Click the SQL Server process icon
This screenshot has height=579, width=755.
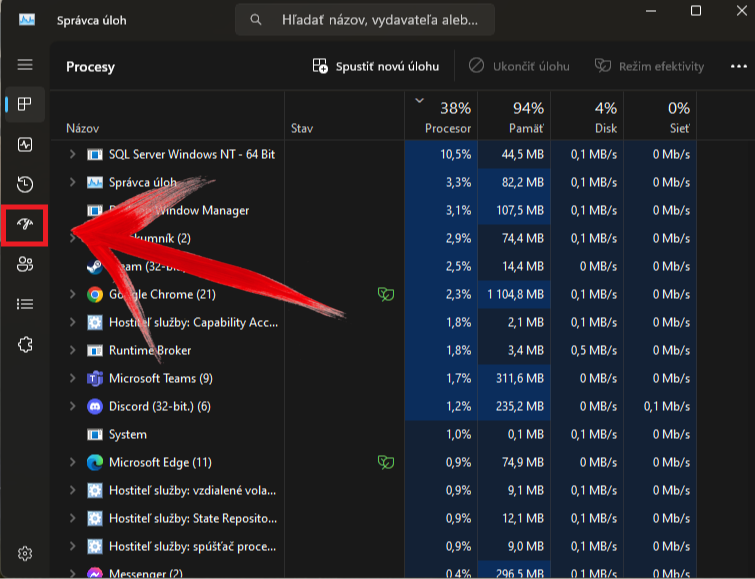point(95,155)
